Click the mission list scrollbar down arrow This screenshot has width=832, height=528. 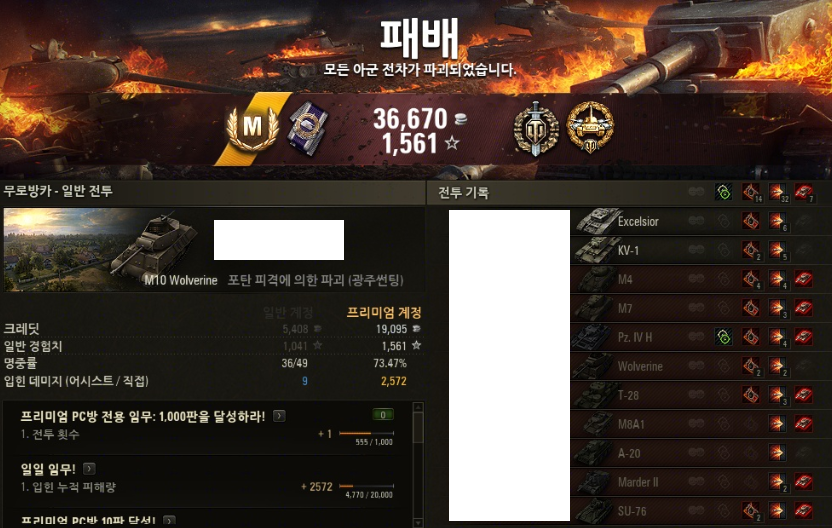tap(418, 523)
